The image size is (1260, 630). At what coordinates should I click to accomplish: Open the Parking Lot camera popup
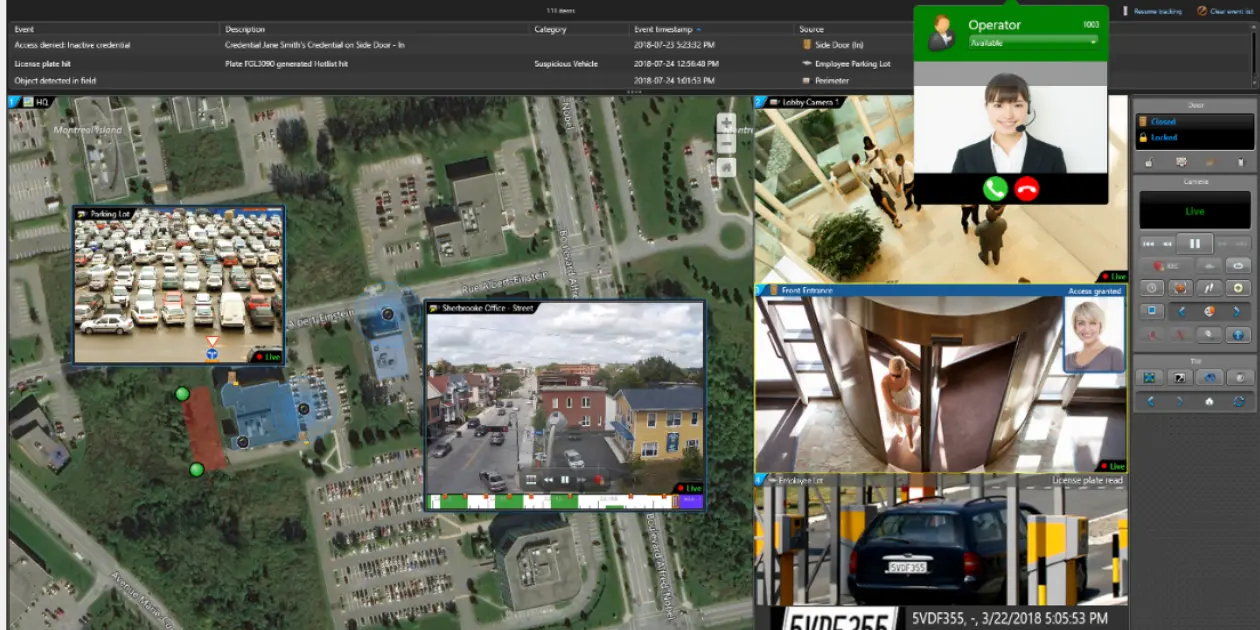pos(179,285)
